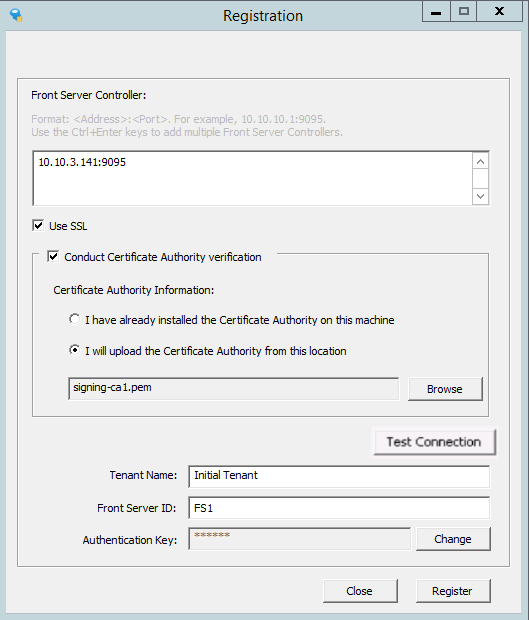Maximize the Registration window
Viewport: 529px width, 620px height.
tap(463, 12)
